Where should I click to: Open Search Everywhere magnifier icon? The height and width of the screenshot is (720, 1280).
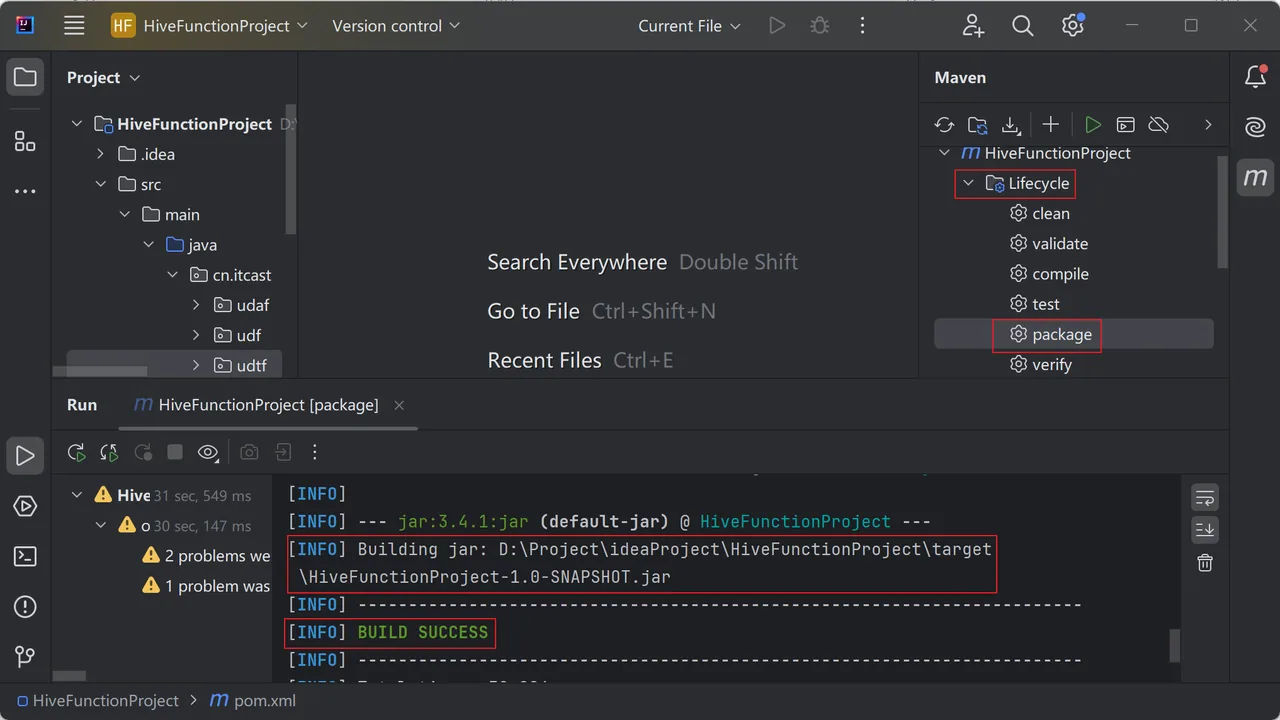click(1022, 26)
